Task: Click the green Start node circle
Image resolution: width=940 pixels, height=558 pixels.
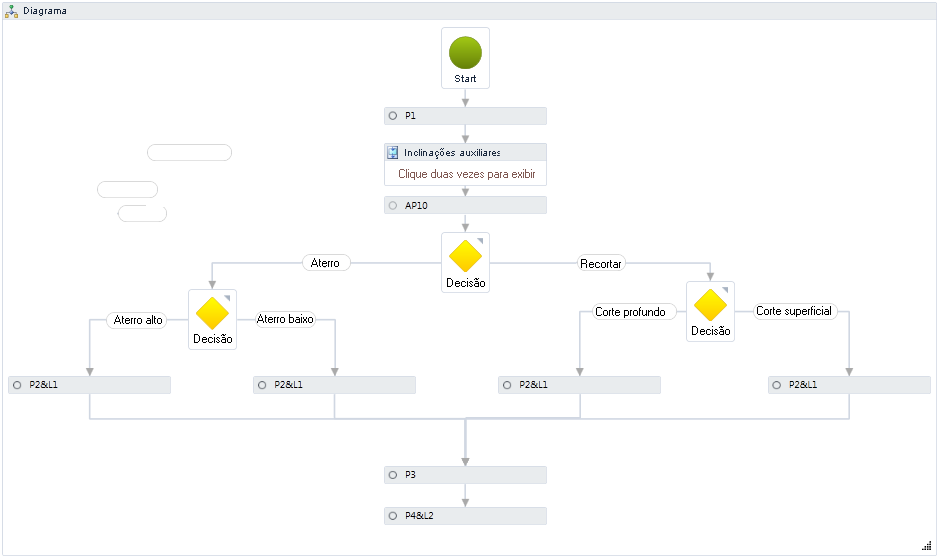Action: click(465, 52)
